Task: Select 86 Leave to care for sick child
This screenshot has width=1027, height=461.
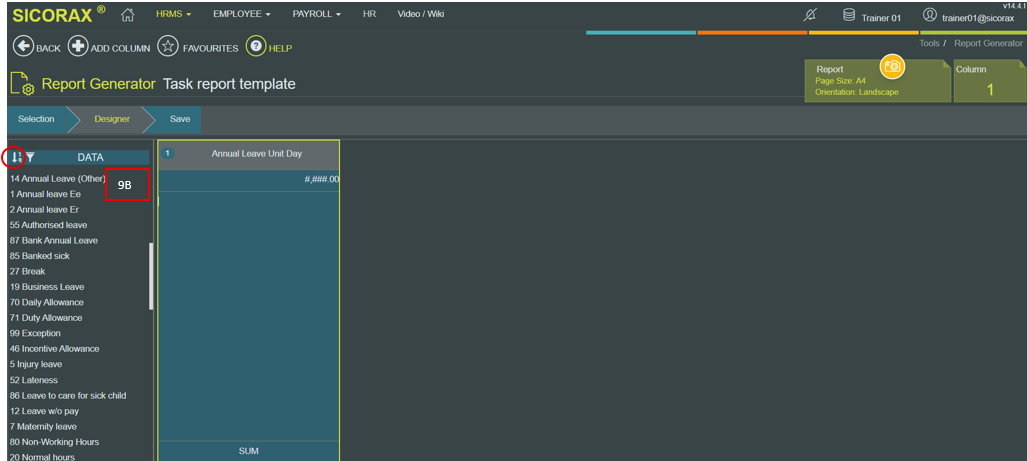Action: click(68, 396)
